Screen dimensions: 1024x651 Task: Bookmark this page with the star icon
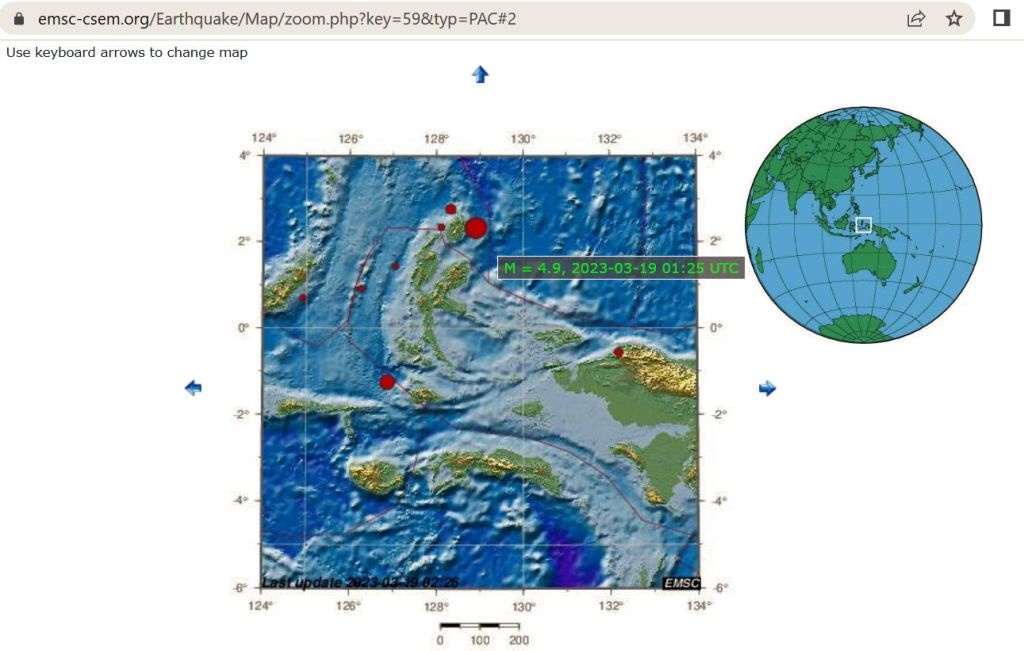click(954, 19)
